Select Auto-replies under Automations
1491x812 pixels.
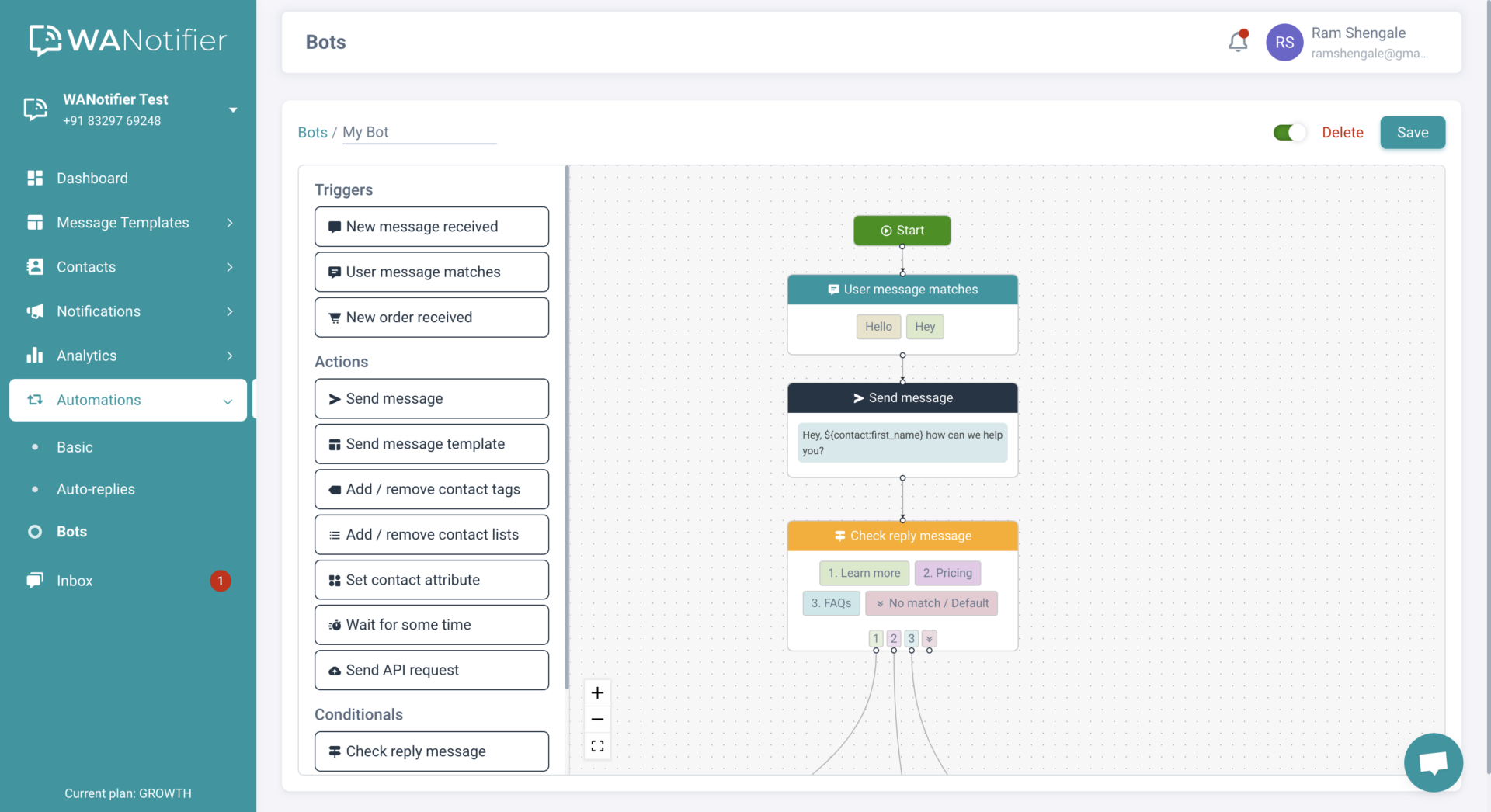pyautogui.click(x=96, y=489)
